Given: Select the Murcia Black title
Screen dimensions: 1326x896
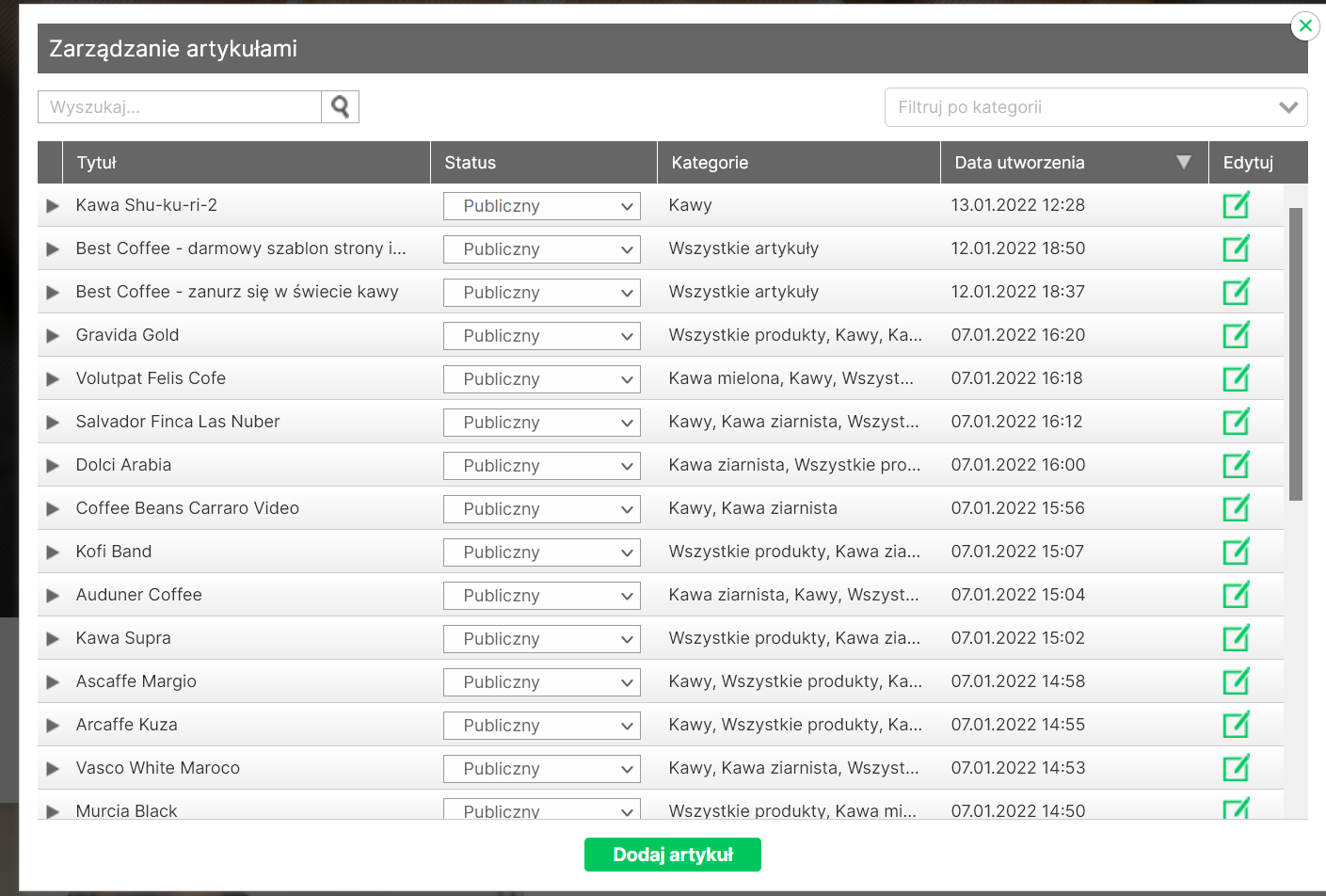Looking at the screenshot, I should tap(126, 811).
